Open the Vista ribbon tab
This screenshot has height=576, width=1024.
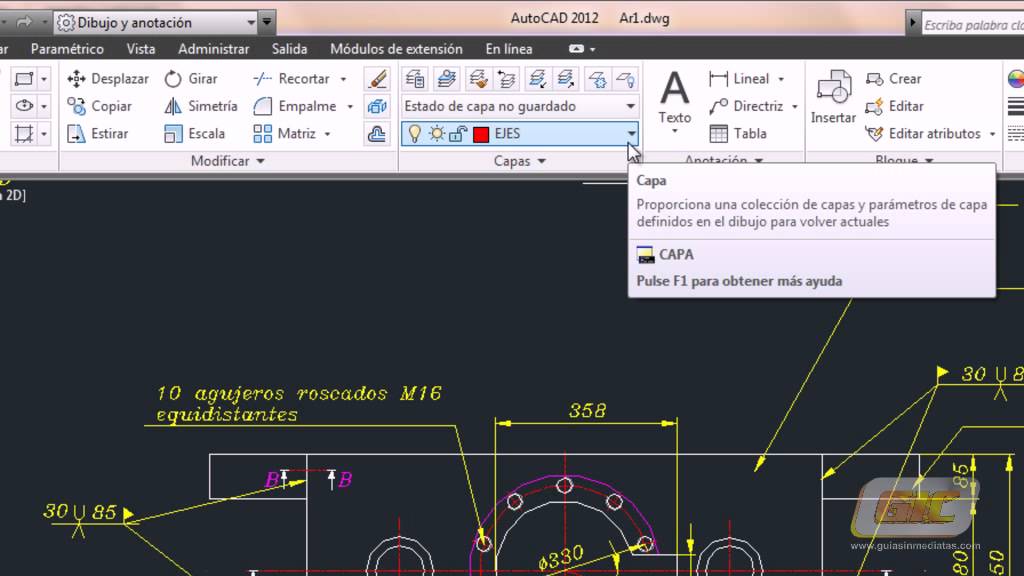pyautogui.click(x=141, y=49)
